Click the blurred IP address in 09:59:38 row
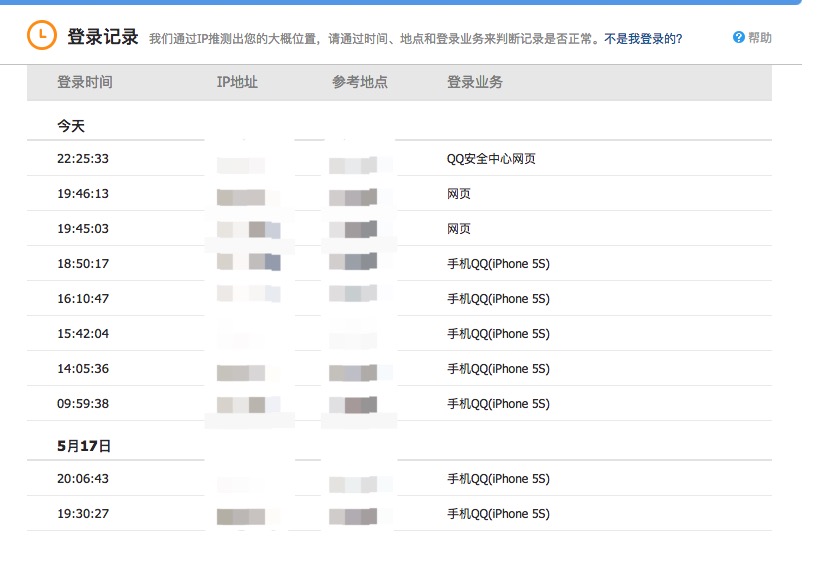Image resolution: width=819 pixels, height=569 pixels. coord(249,405)
